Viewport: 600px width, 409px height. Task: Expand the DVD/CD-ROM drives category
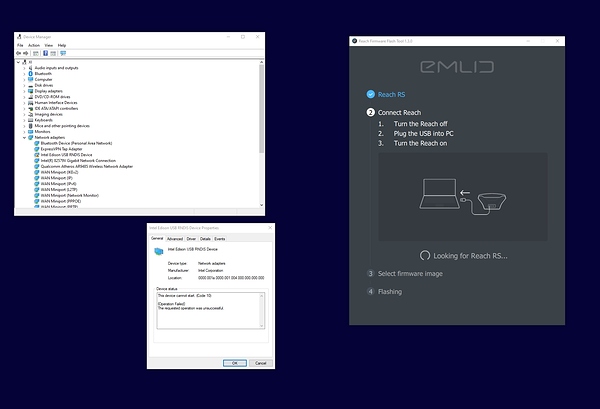24,97
